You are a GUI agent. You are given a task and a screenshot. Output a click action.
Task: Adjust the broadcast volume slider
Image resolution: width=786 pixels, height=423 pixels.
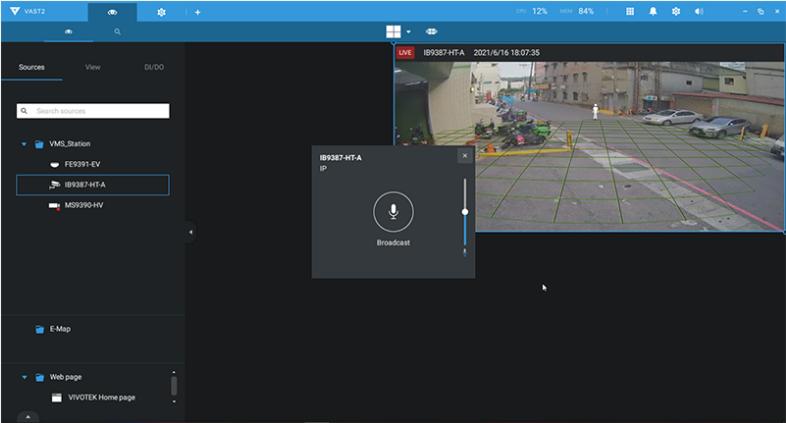(x=465, y=212)
